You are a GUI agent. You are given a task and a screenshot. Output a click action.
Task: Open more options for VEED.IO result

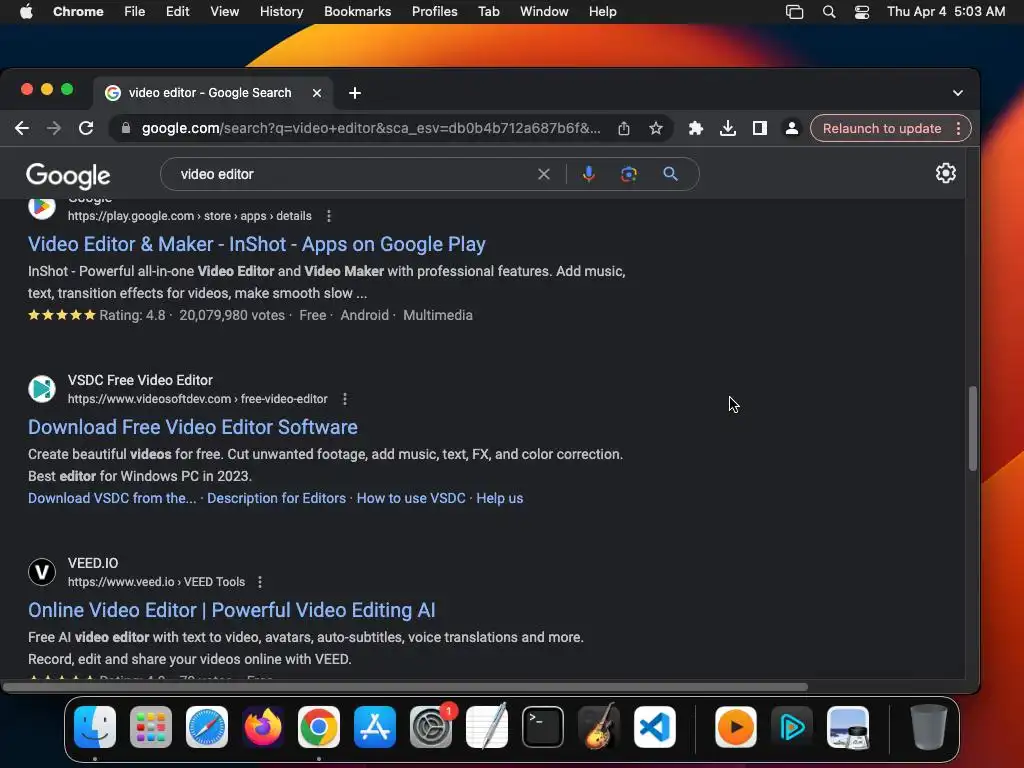click(260, 582)
